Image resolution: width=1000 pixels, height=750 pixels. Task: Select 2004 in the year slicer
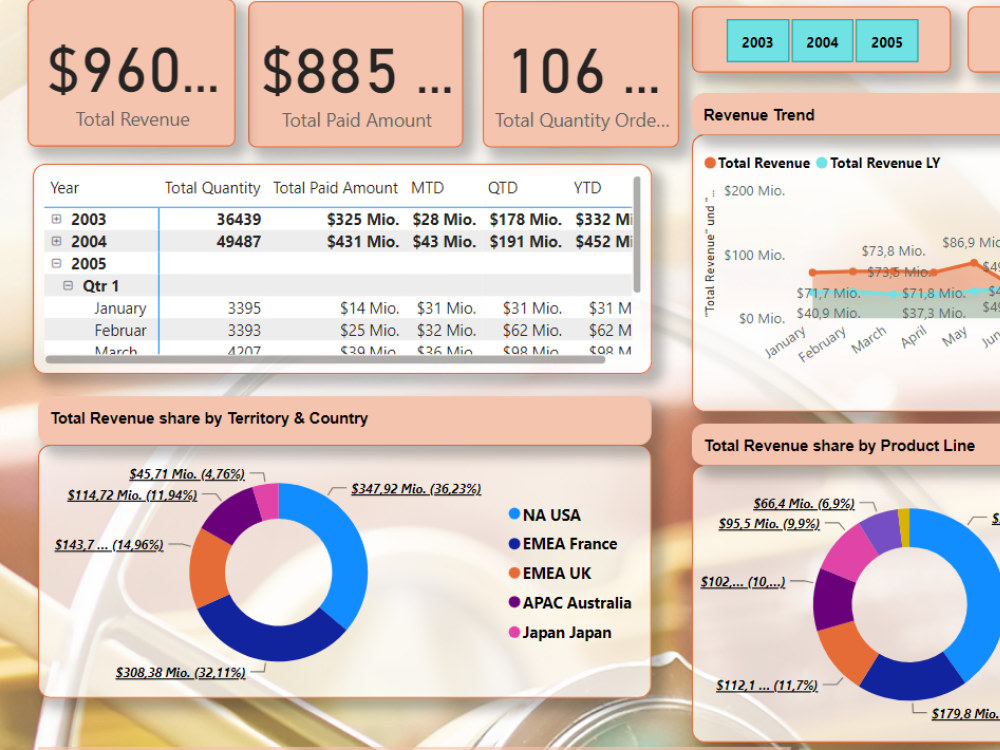click(x=822, y=41)
